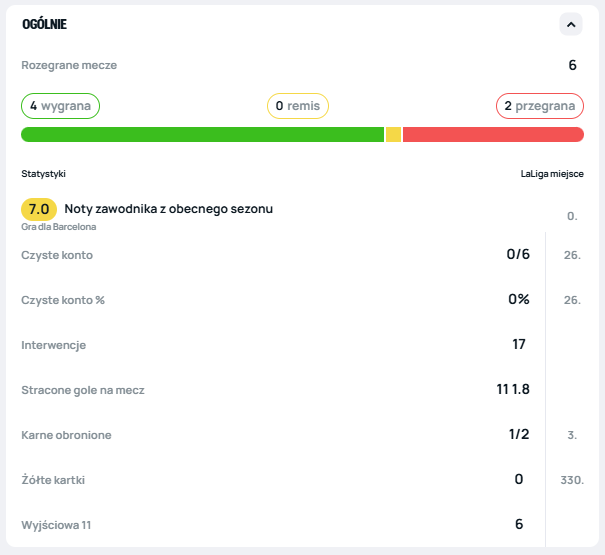Click the Gra dla Barcelona text

[59, 227]
